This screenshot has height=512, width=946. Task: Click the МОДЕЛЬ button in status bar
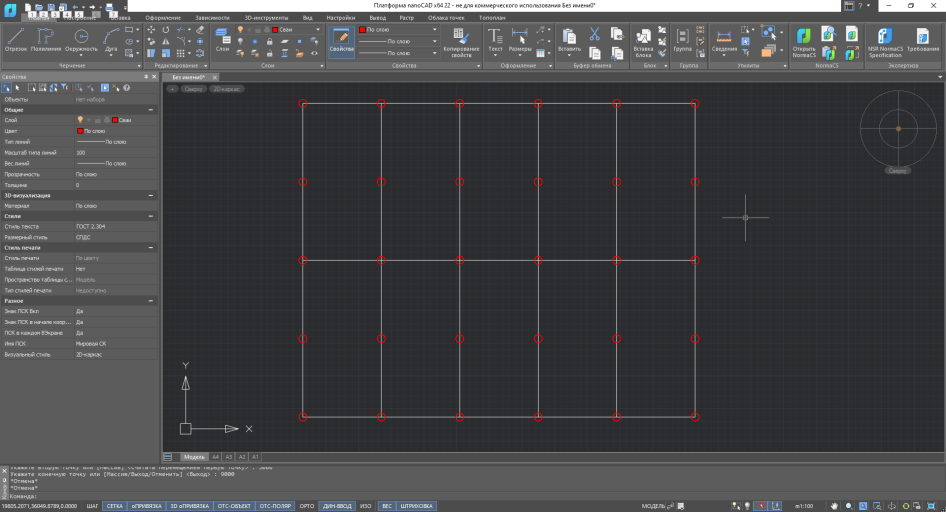click(x=653, y=506)
